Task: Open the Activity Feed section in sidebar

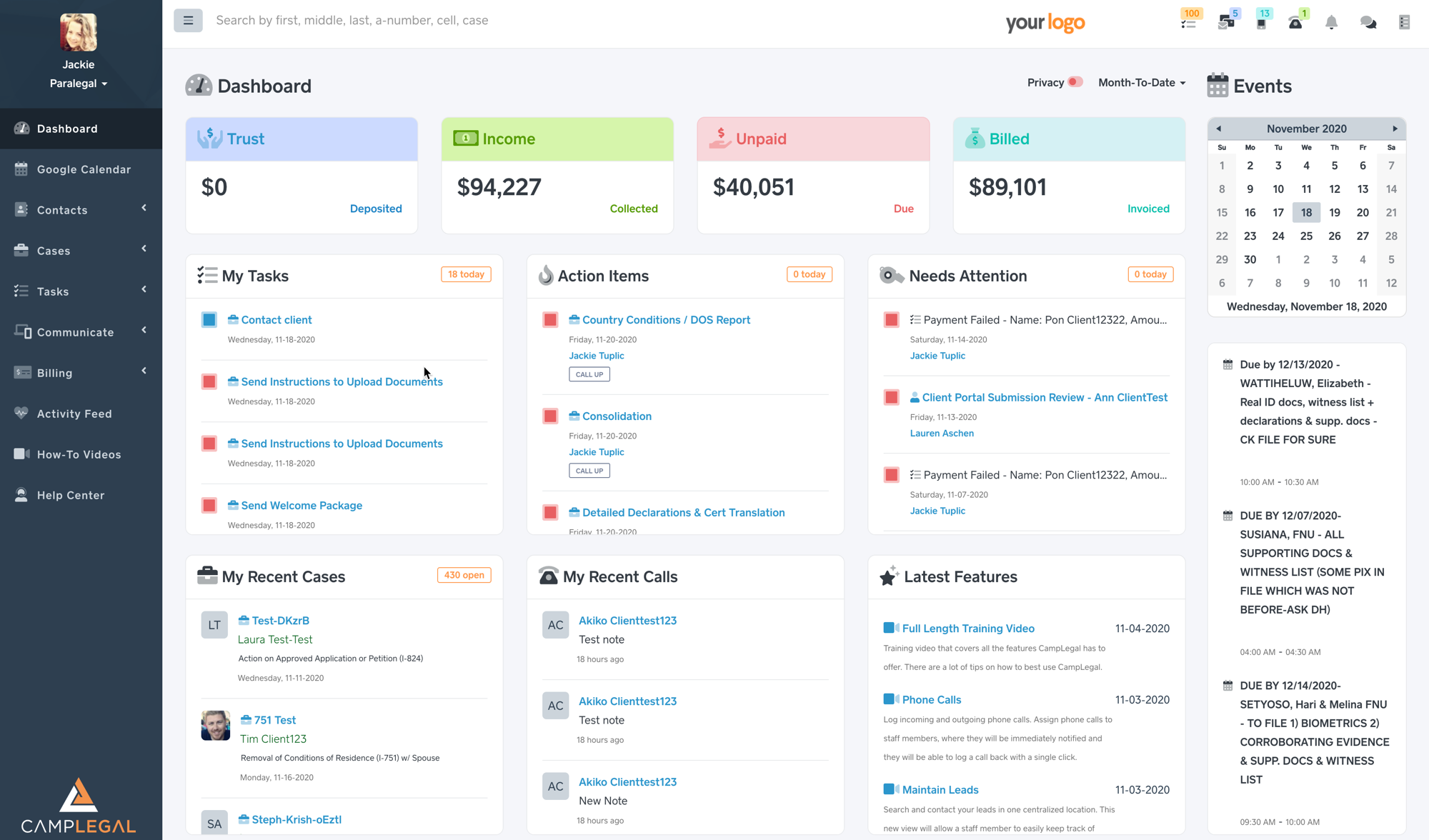Action: coord(74,413)
